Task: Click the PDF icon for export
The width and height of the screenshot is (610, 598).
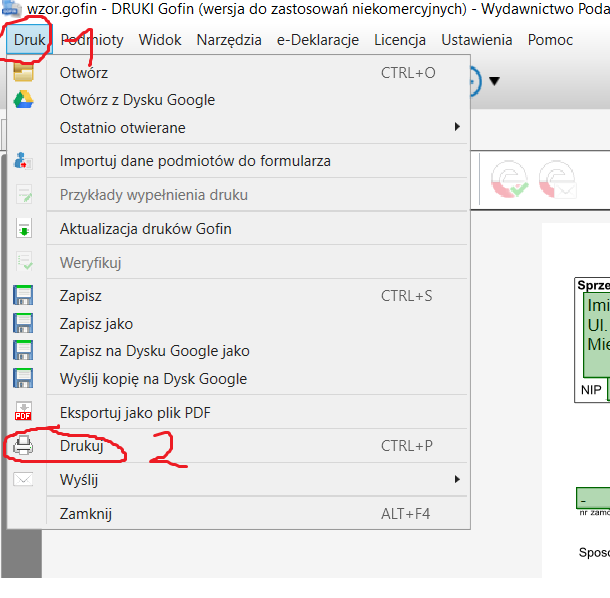Action: (23, 412)
